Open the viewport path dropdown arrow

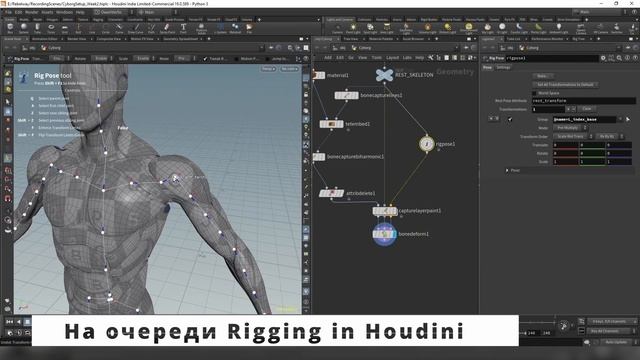(261, 48)
